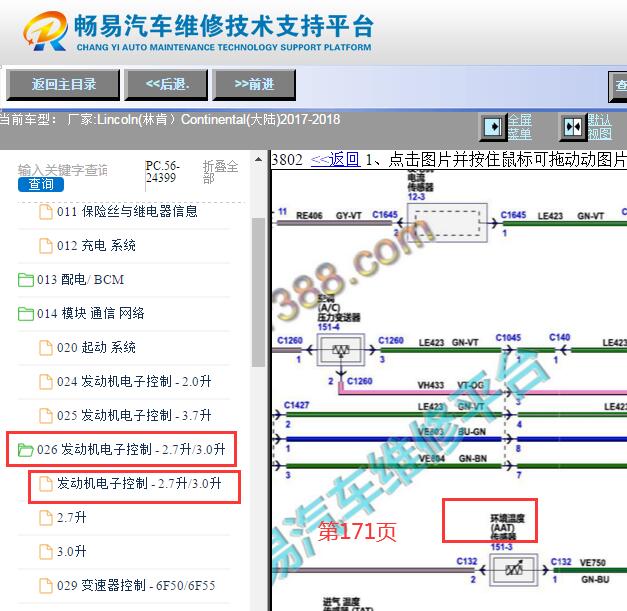Click the 151-4 reference label
This screenshot has width=627, height=611.
[329, 327]
